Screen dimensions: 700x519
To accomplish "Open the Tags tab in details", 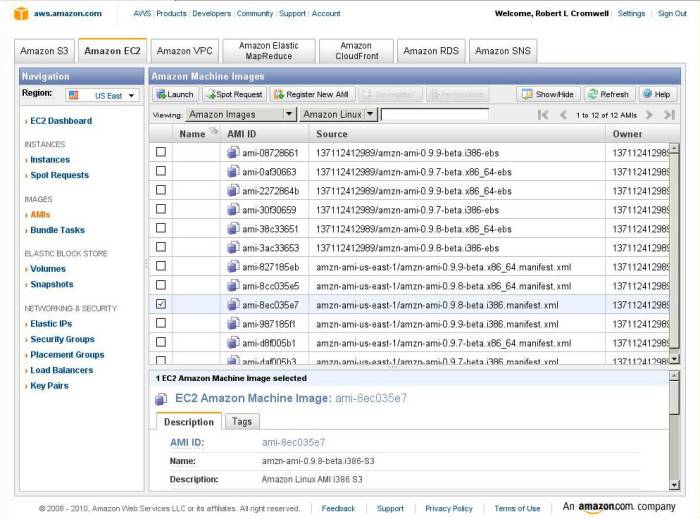I will point(242,422).
